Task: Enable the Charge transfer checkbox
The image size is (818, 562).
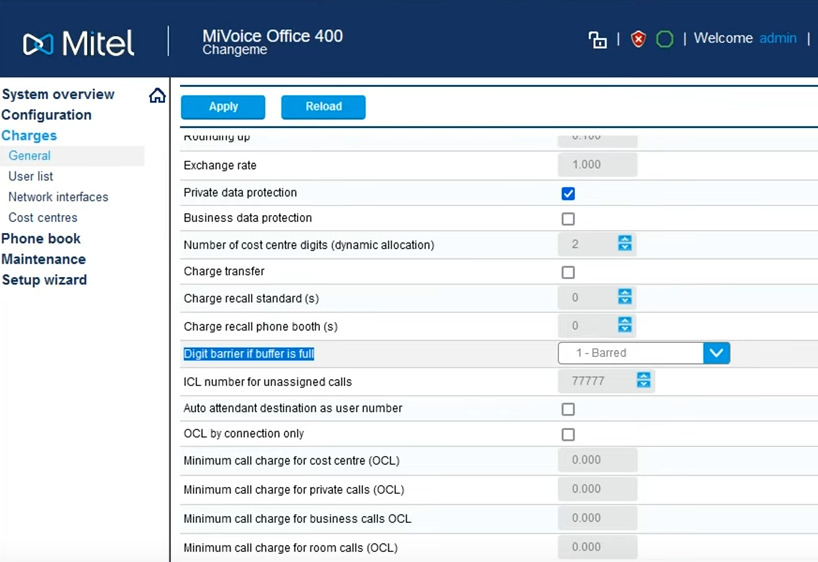Action: click(x=568, y=272)
